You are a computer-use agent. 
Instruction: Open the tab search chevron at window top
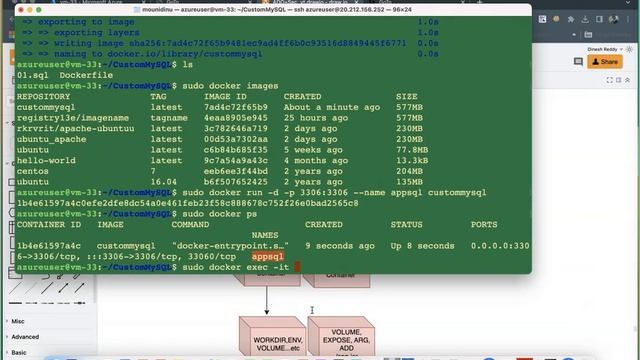click(628, 2)
